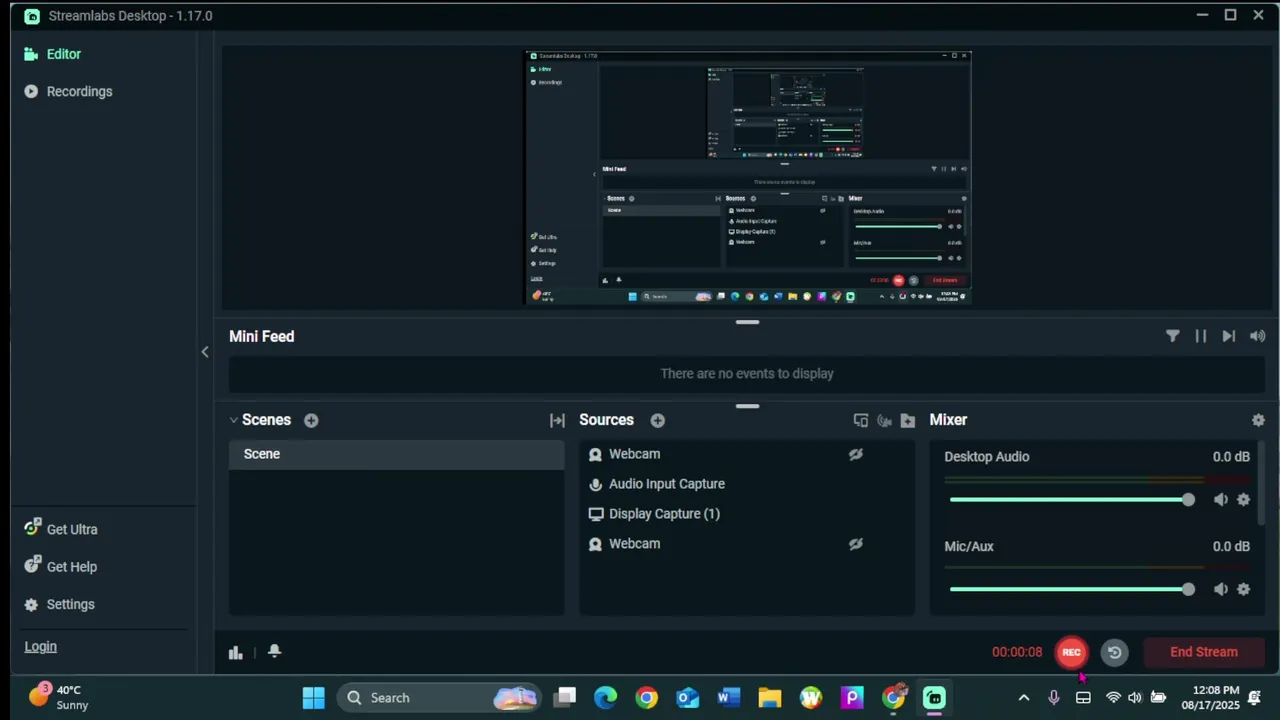The height and width of the screenshot is (720, 1280).
Task: Open the Windows Start menu
Action: [x=313, y=698]
